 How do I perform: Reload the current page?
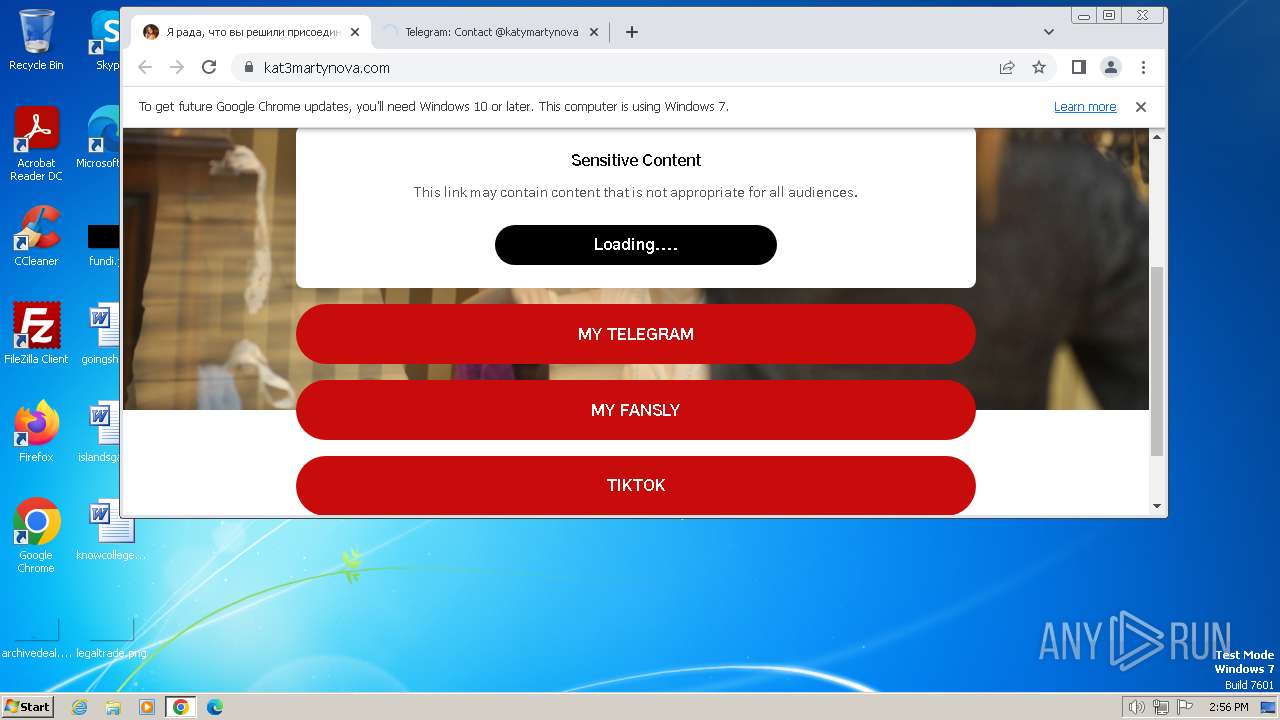click(x=209, y=67)
